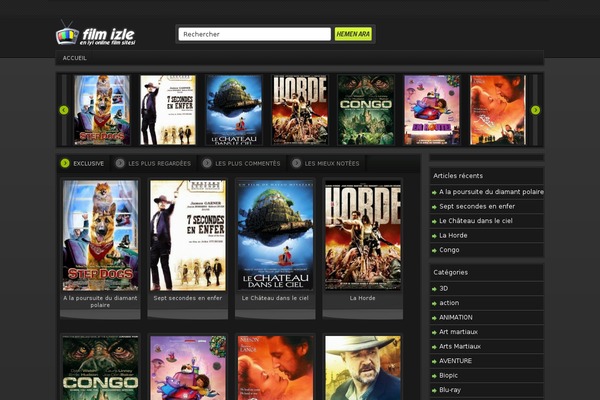This screenshot has width=600, height=400.
Task: Click Sept secondes en enfer caption under poster
Action: click(x=188, y=298)
